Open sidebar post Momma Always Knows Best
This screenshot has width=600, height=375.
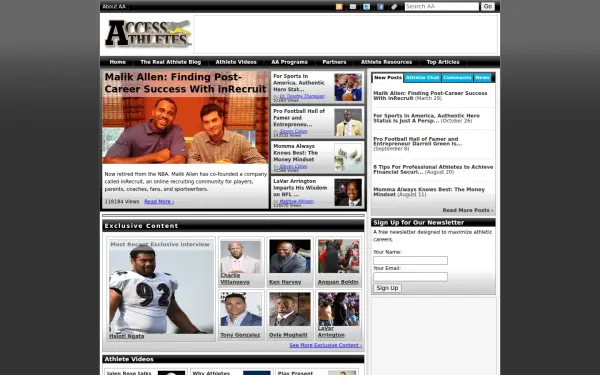click(429, 192)
